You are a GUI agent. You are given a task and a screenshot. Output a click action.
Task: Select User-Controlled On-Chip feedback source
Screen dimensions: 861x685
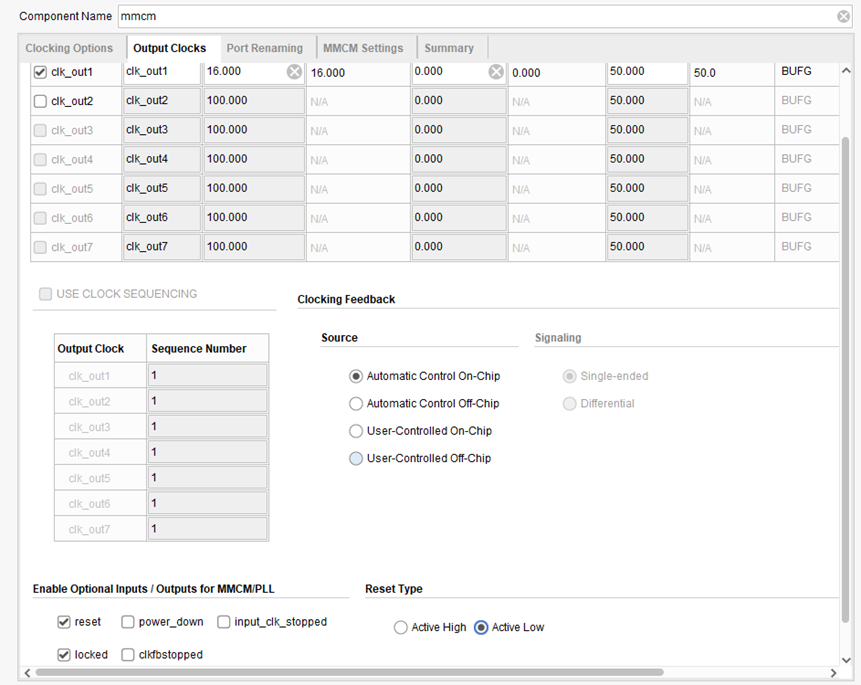356,431
